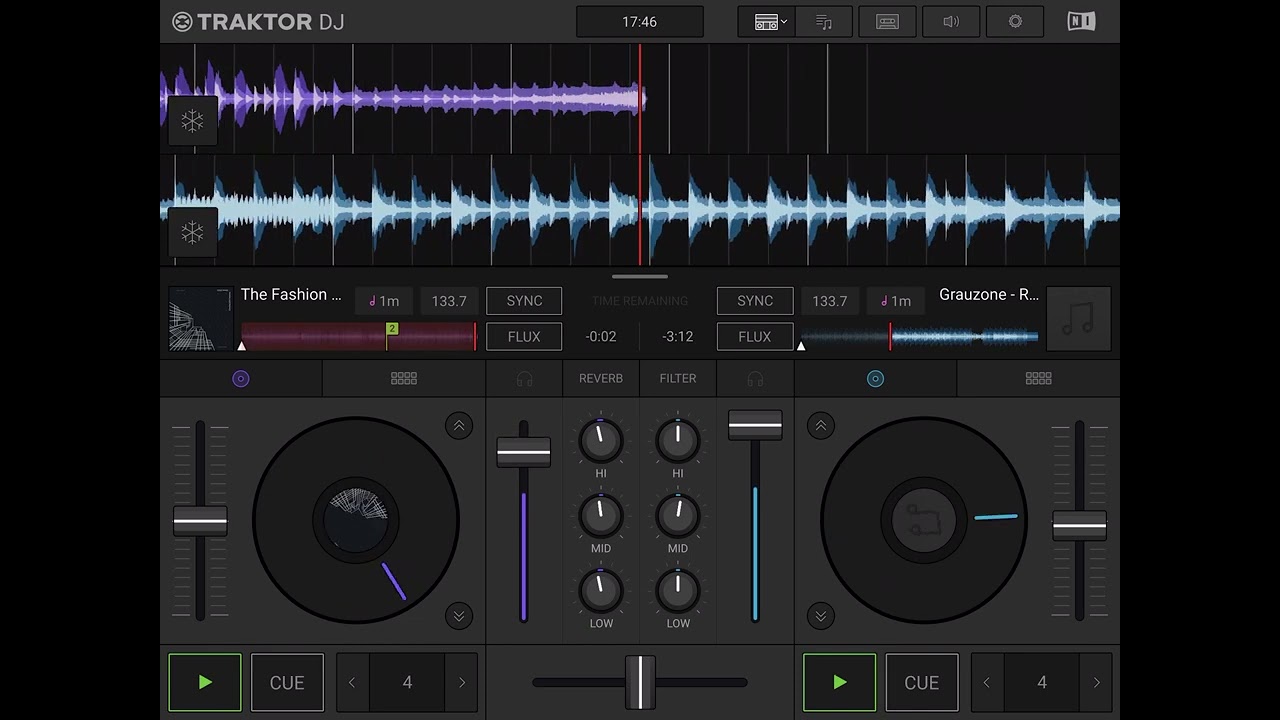Click left channel LOW EQ knob
The height and width of the screenshot is (720, 1280).
point(601,591)
